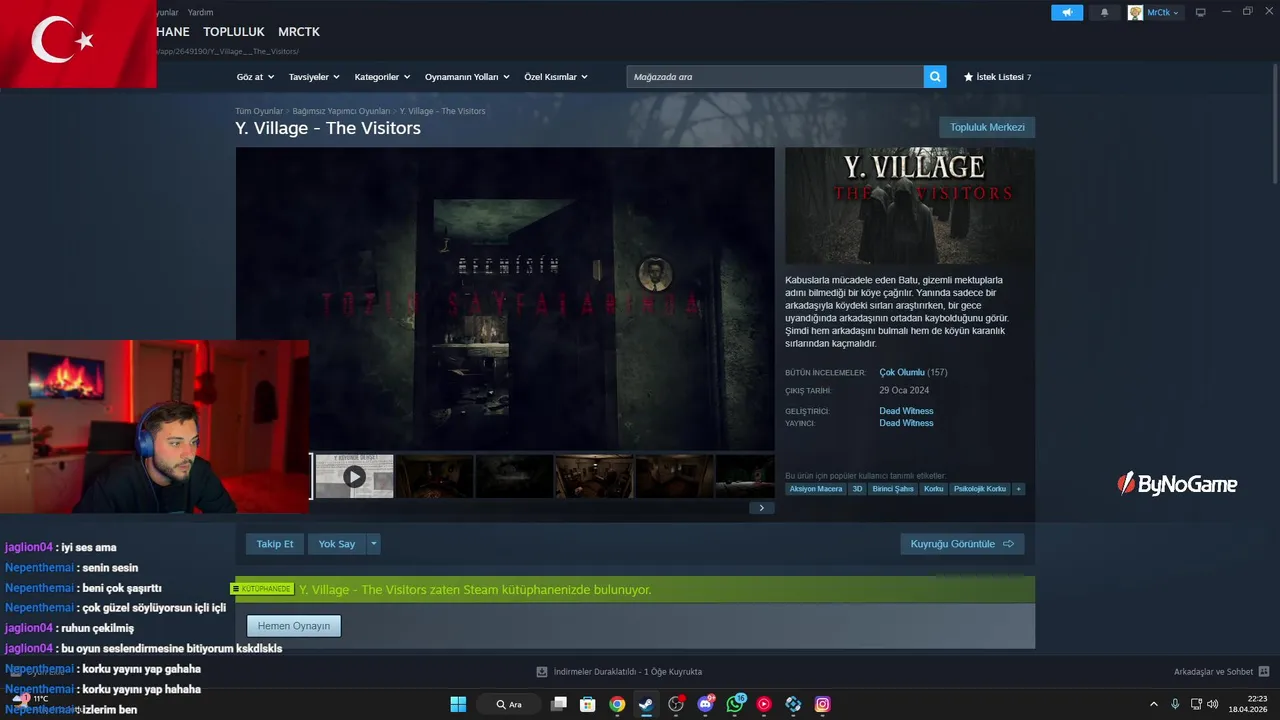Open Friends and Chat icon

[x=1264, y=672]
